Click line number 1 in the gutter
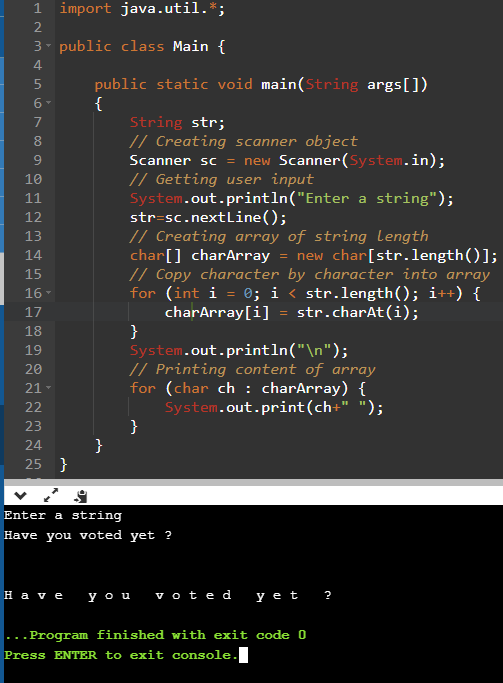This screenshot has height=683, width=503. [x=38, y=8]
